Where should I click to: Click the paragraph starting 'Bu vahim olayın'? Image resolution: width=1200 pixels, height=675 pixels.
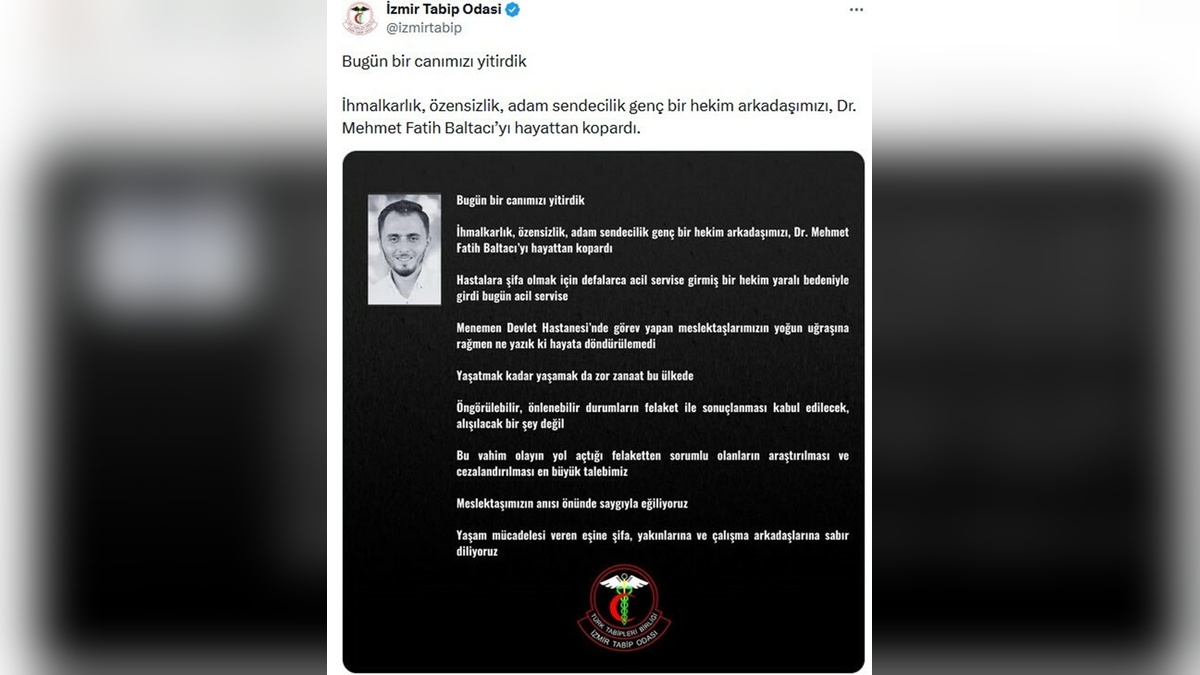[652, 463]
